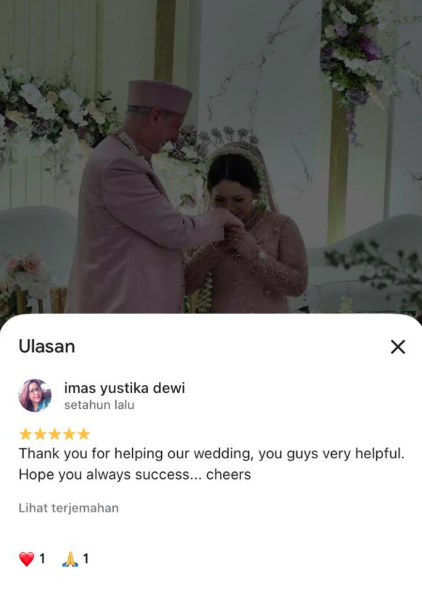Viewport: 422px width, 614px height.
Task: Toggle the praying hands reaction
Action: pyautogui.click(x=70, y=559)
